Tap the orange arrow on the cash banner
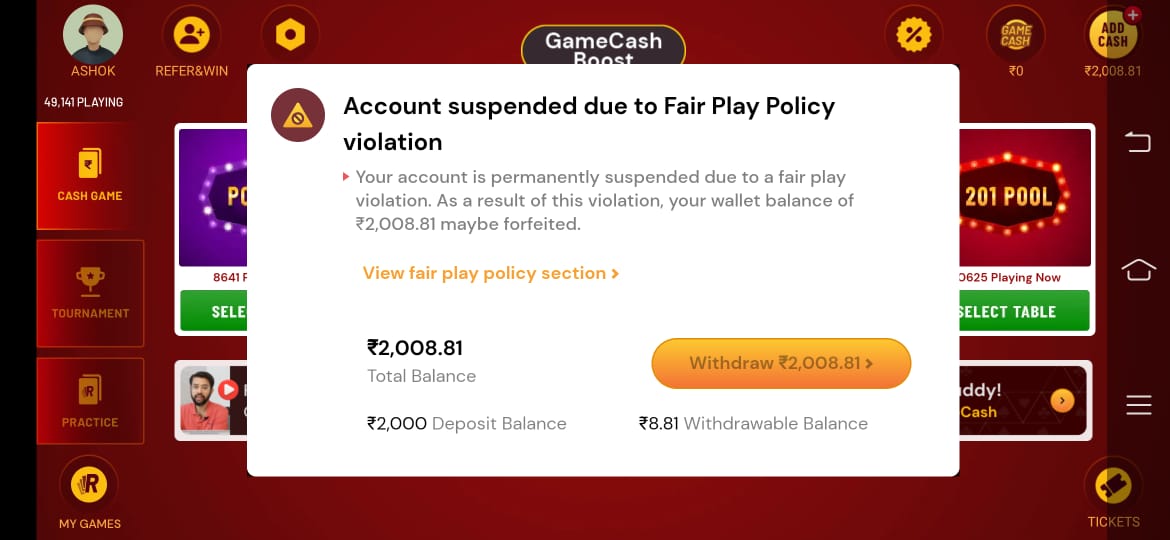The image size is (1170, 540). (x=1062, y=401)
